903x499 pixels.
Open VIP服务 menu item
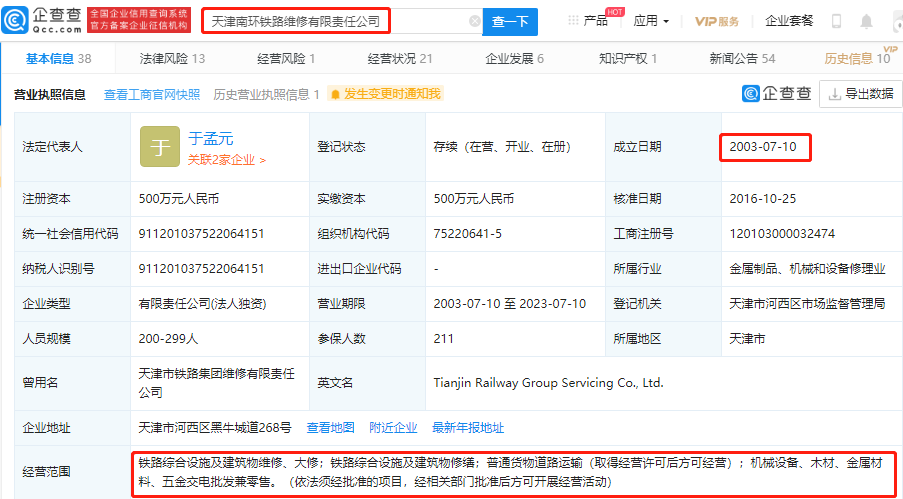pyautogui.click(x=716, y=21)
